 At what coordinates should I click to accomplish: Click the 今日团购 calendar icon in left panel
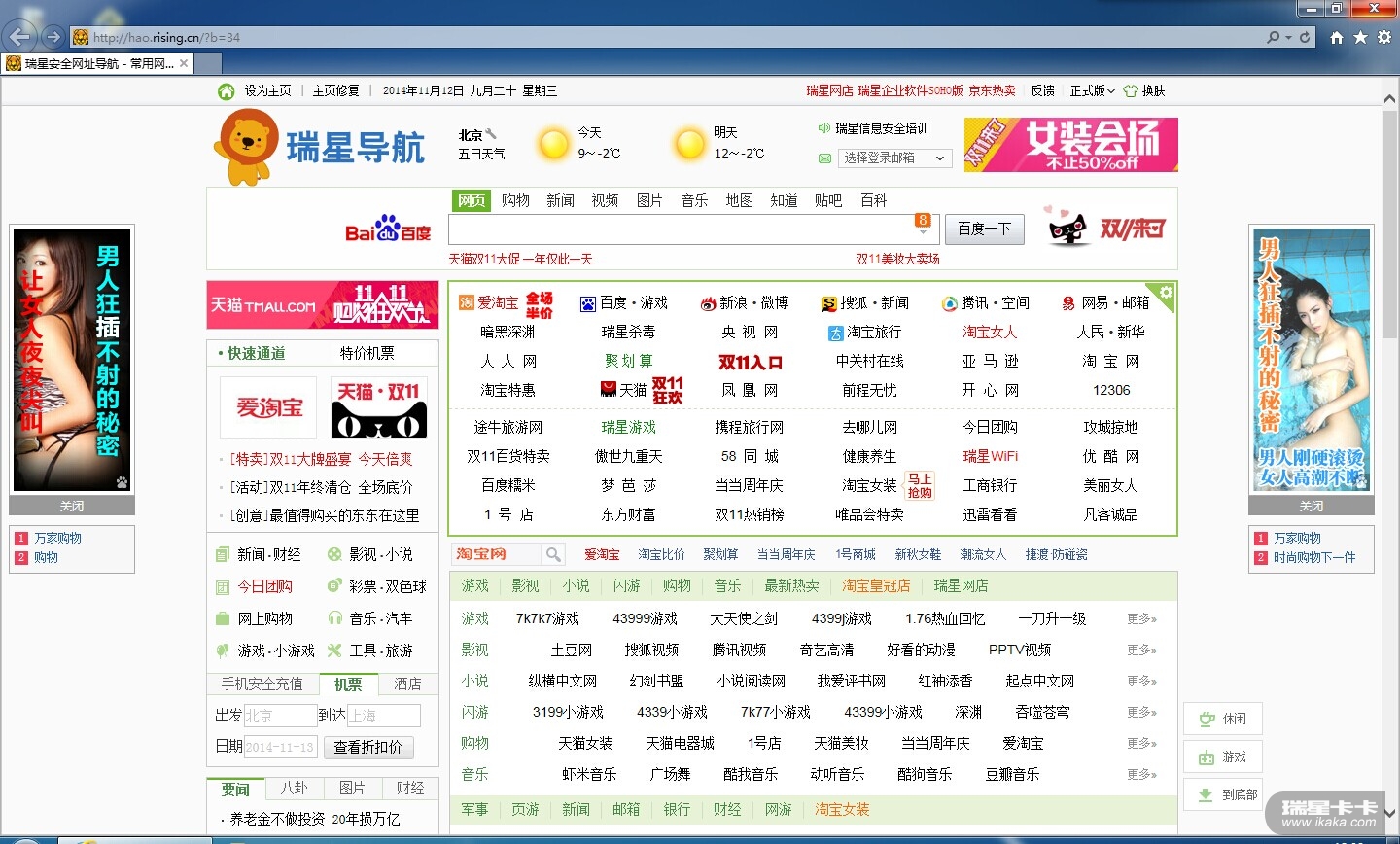click(x=223, y=586)
